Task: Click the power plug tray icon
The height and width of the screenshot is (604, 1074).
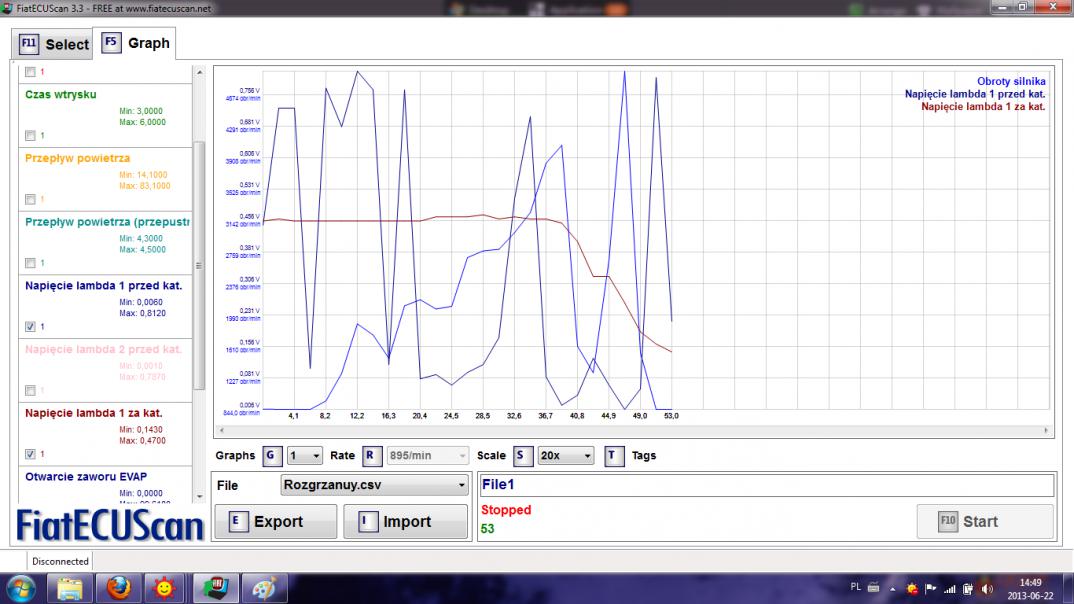Action: pyautogui.click(x=968, y=589)
